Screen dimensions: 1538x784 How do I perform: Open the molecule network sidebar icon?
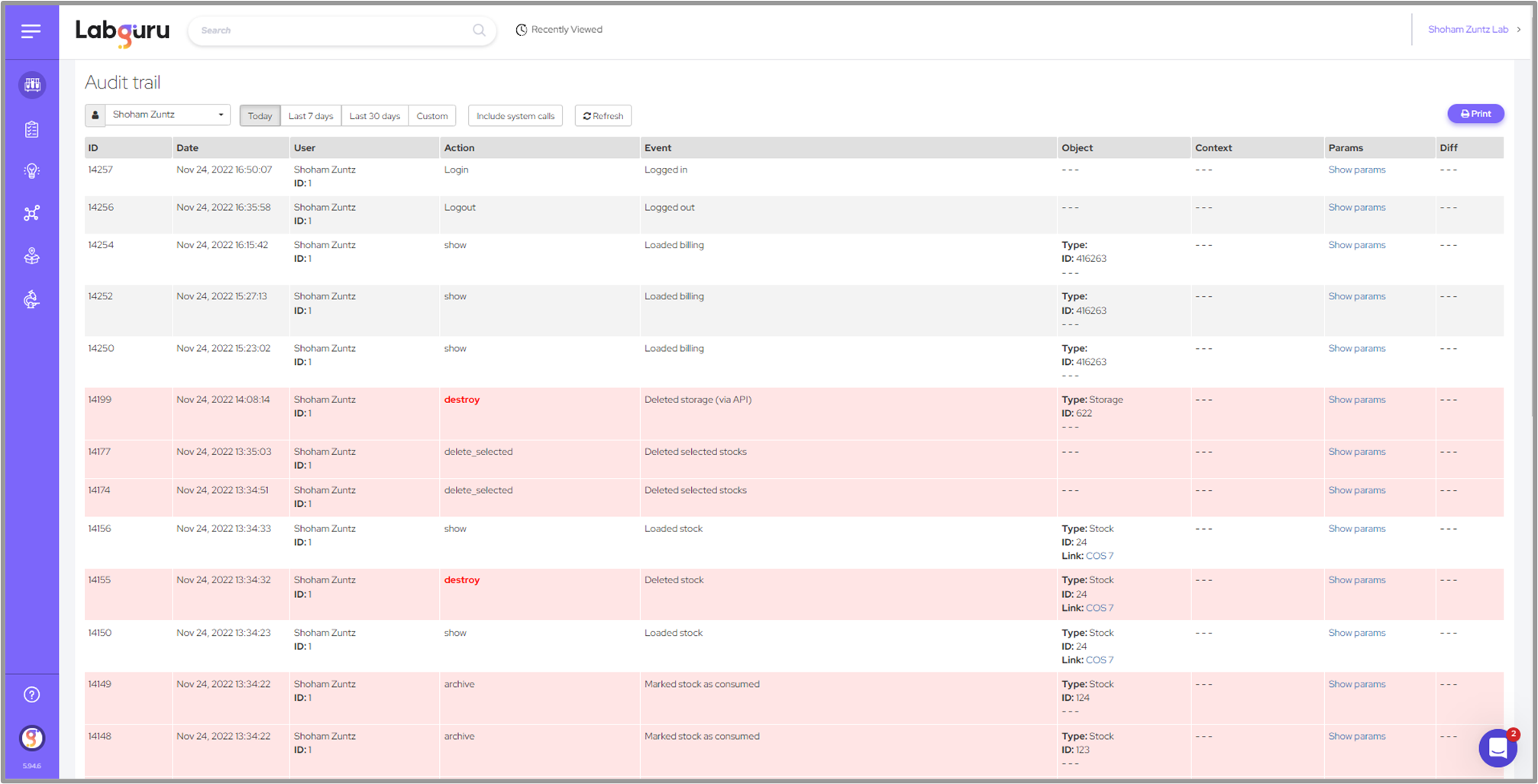coord(32,214)
